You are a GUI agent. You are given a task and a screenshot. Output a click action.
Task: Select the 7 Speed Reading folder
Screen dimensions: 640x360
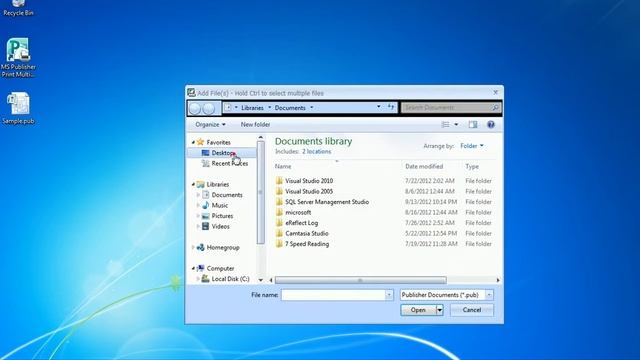tap(302, 244)
